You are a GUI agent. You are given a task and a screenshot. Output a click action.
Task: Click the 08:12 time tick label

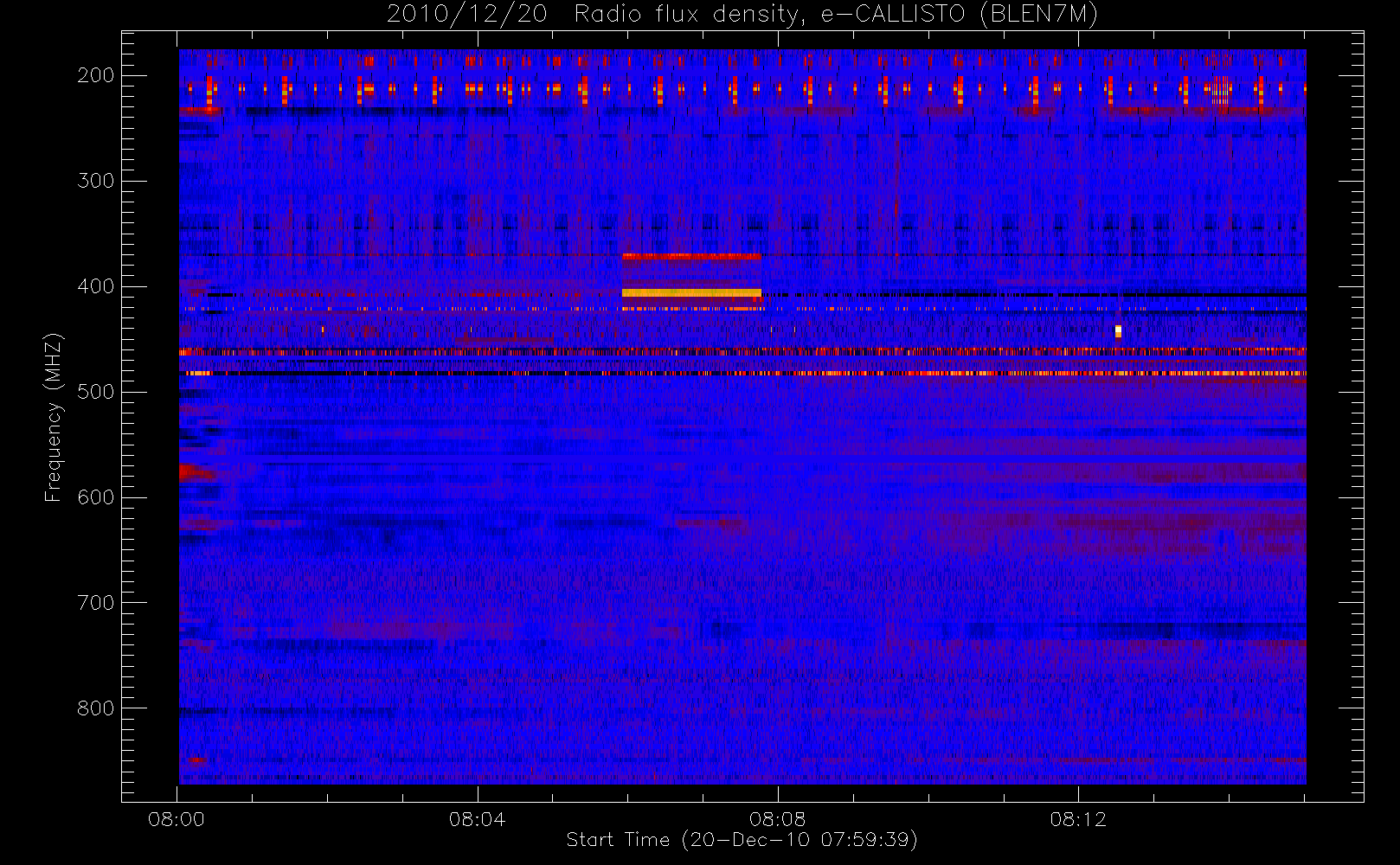(1077, 819)
